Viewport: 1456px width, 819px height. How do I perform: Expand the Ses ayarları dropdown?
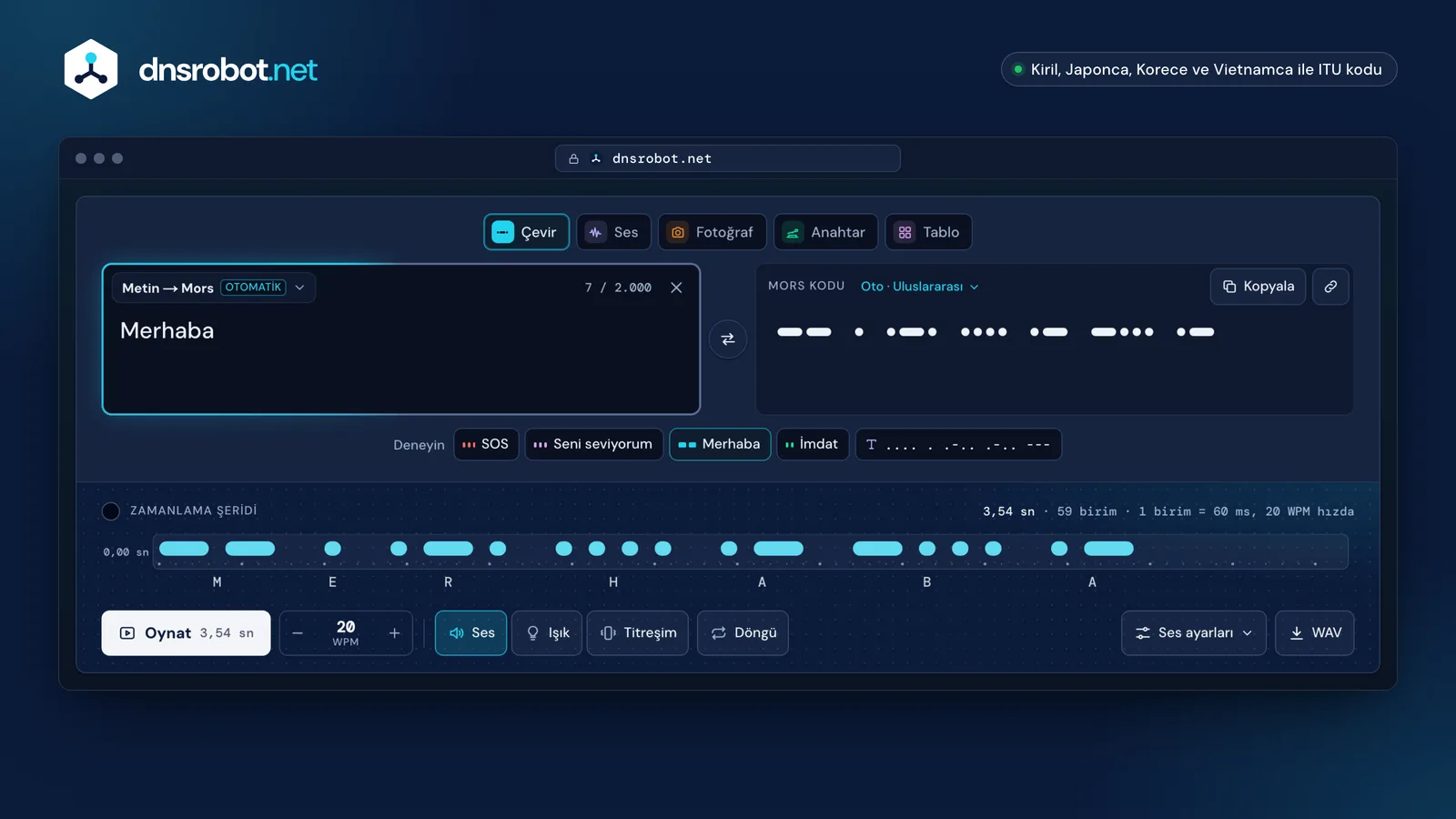[x=1194, y=632]
